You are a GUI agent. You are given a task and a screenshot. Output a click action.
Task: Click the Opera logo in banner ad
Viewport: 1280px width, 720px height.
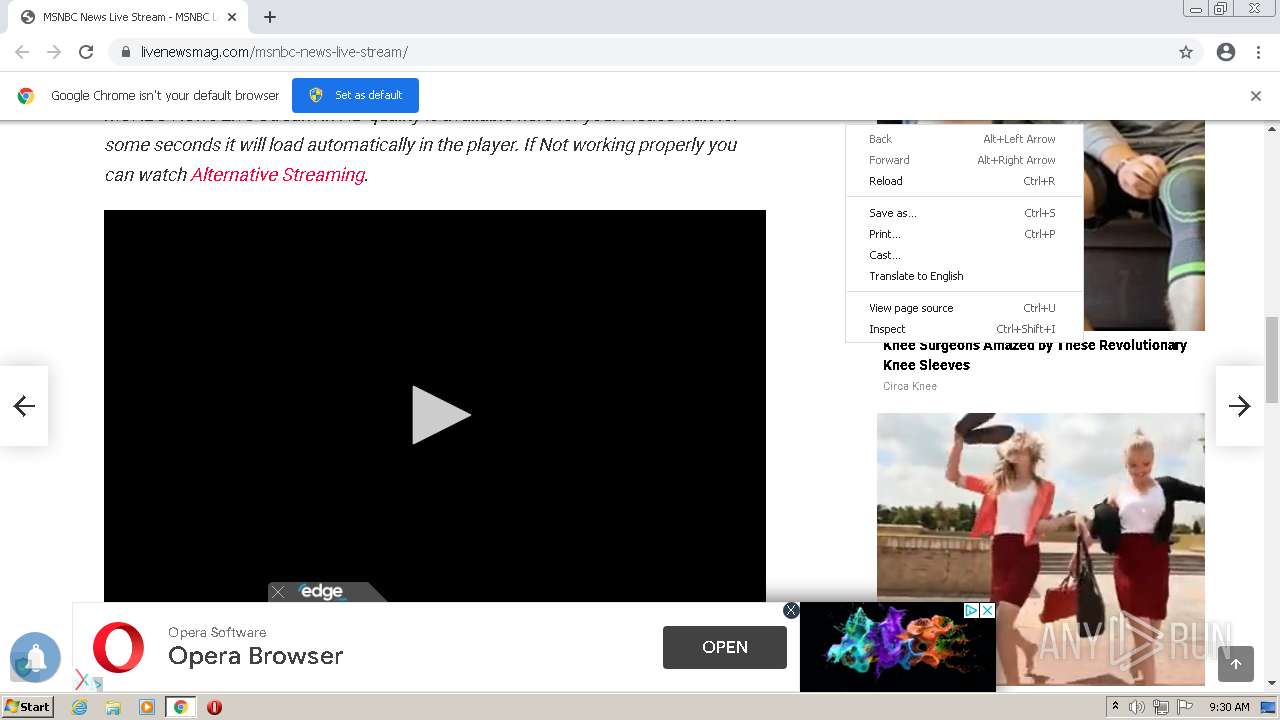coord(118,647)
